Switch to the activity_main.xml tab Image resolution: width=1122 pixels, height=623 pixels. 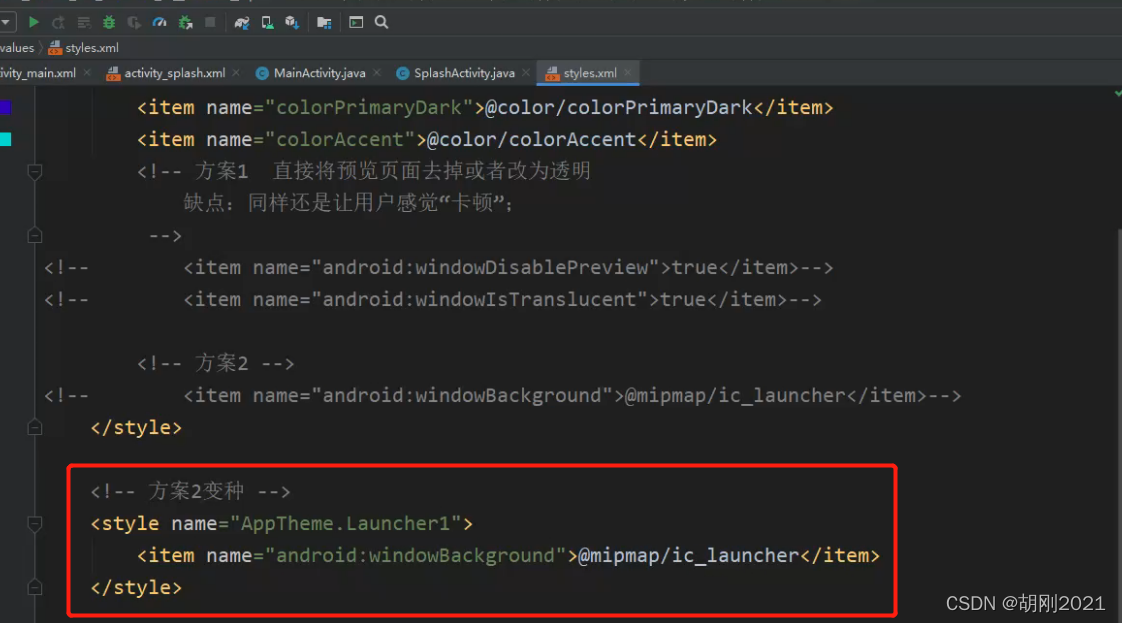click(38, 73)
